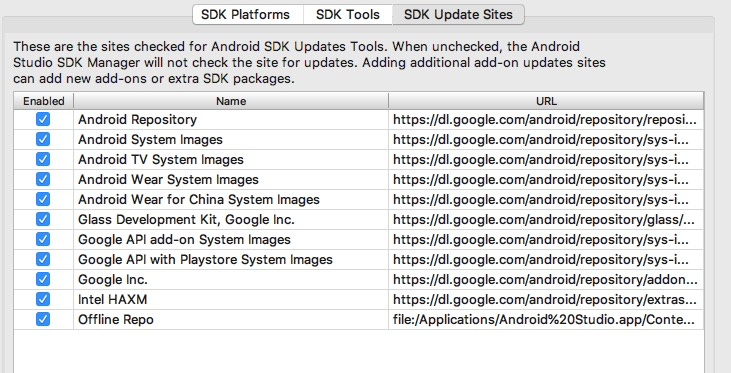
Task: Open the SDK Tools tab
Action: 348,14
